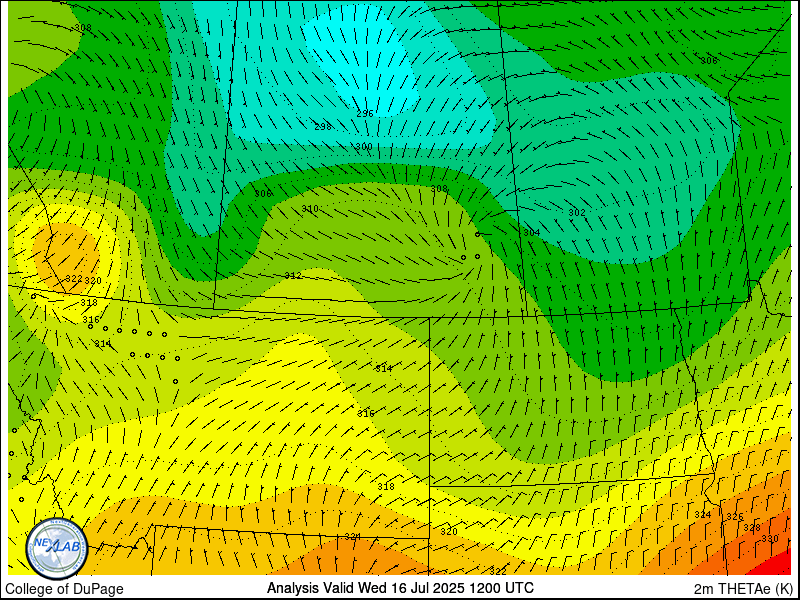Click the 326 contour label
This screenshot has width=800, height=600.
click(x=735, y=517)
